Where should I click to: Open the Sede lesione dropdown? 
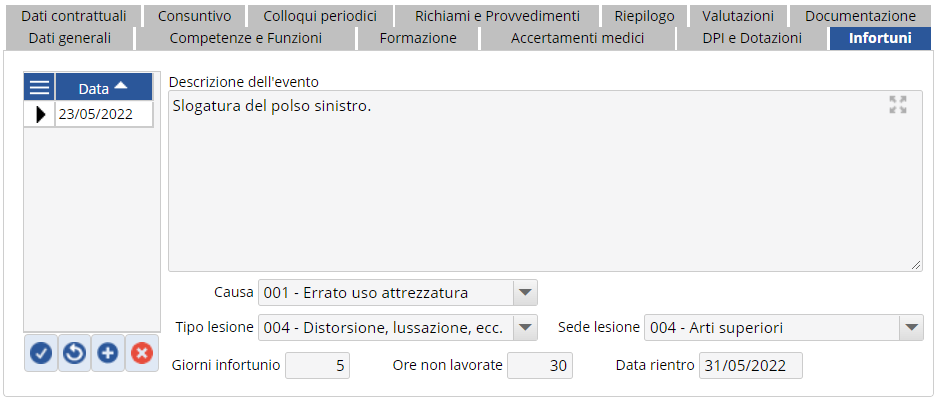point(910,327)
